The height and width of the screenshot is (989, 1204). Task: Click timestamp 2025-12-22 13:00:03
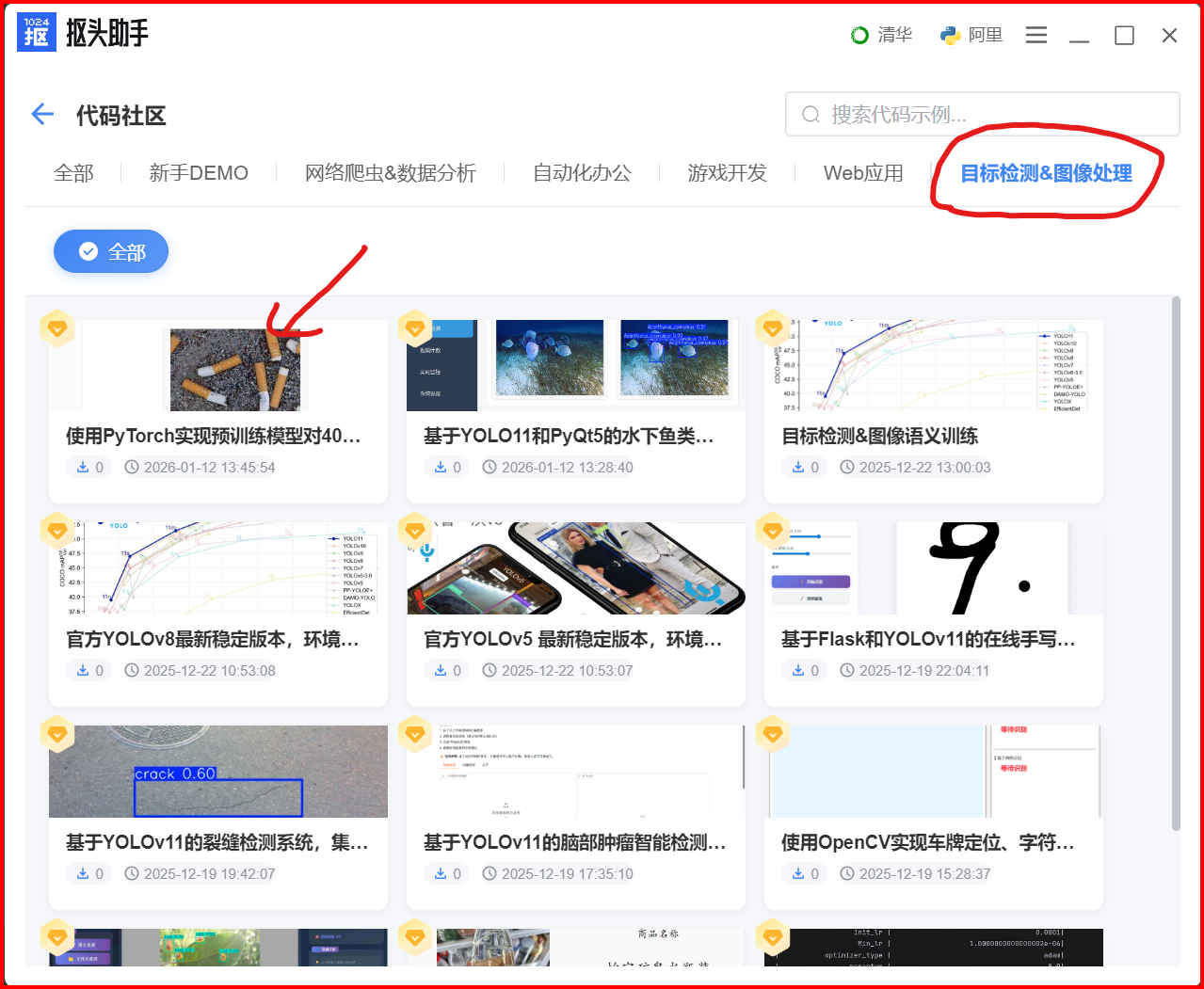[925, 467]
